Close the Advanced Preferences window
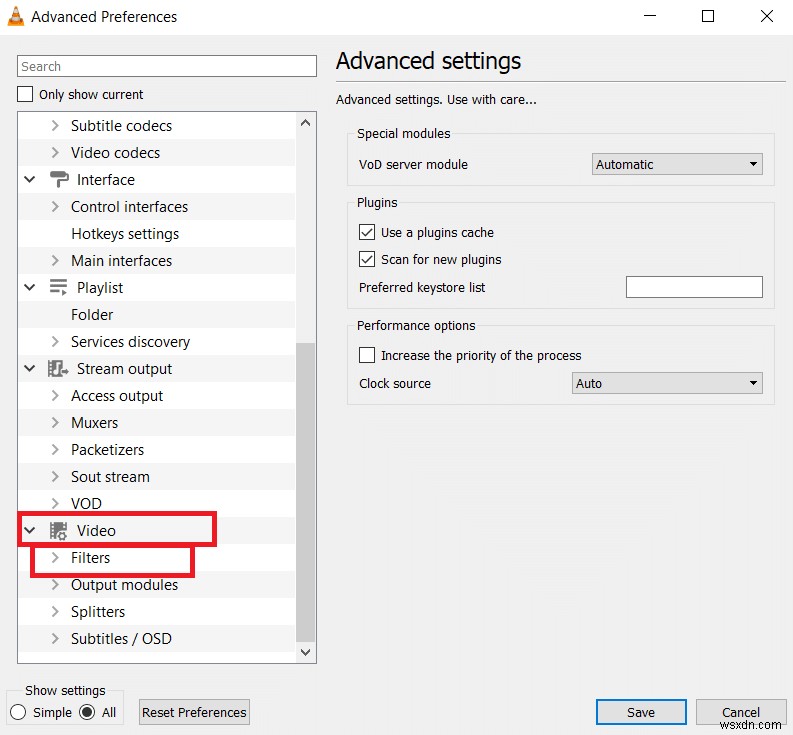Image resolution: width=793 pixels, height=735 pixels. [767, 16]
